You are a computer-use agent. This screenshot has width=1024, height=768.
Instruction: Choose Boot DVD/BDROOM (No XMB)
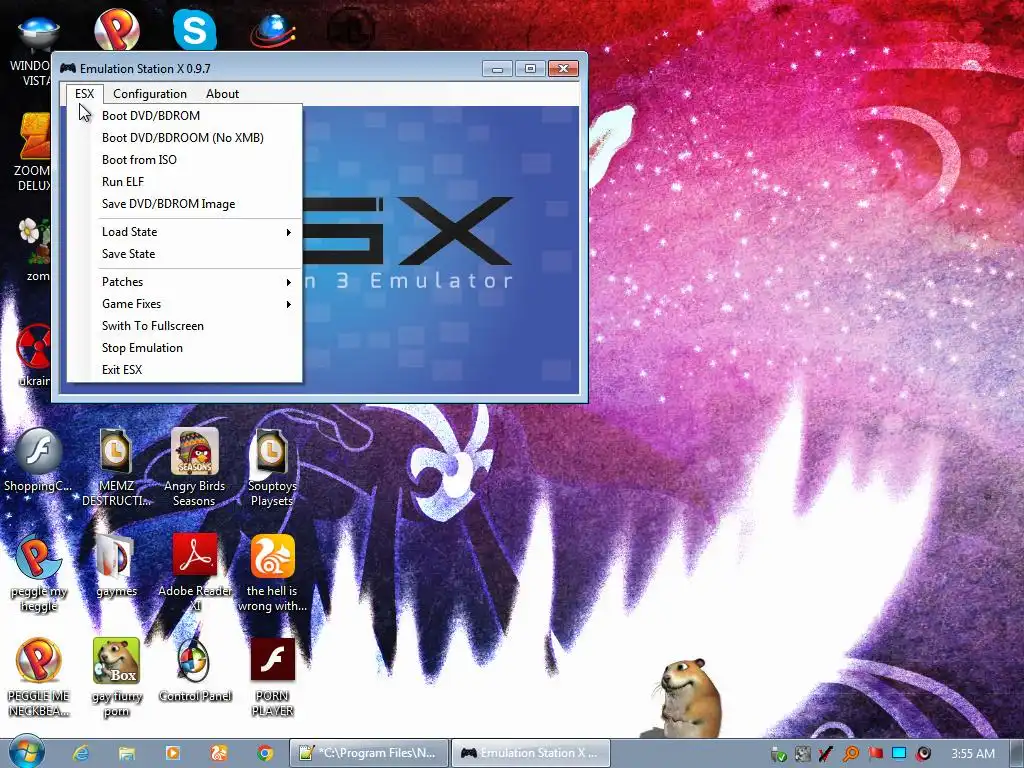click(x=184, y=138)
